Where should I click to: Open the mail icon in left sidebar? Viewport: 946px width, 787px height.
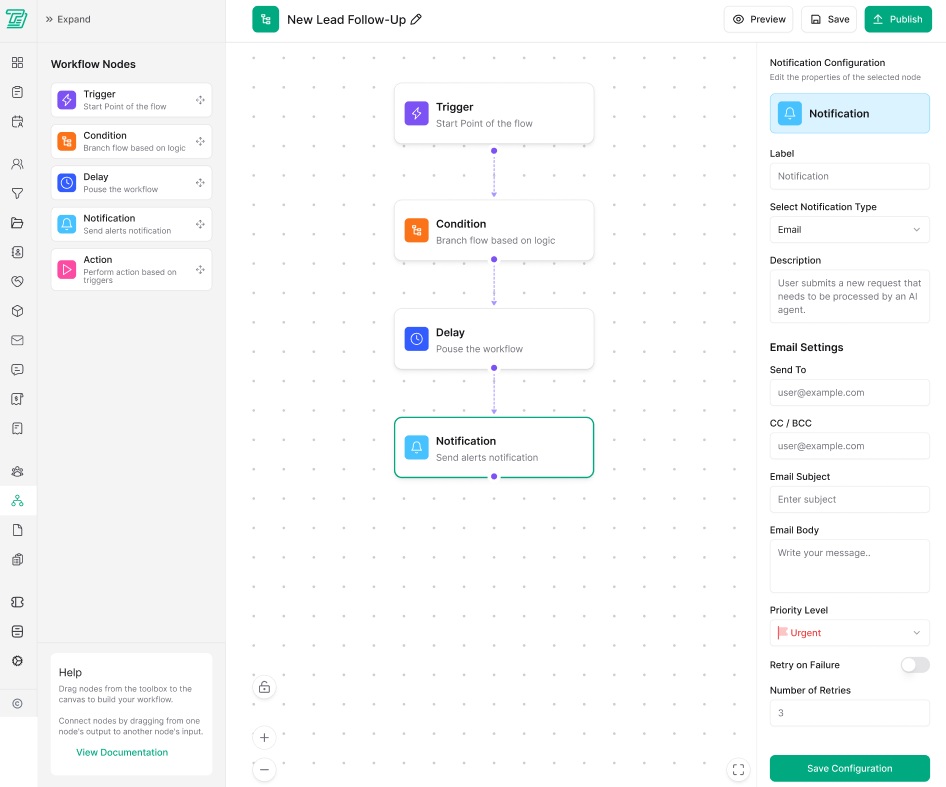click(x=17, y=340)
